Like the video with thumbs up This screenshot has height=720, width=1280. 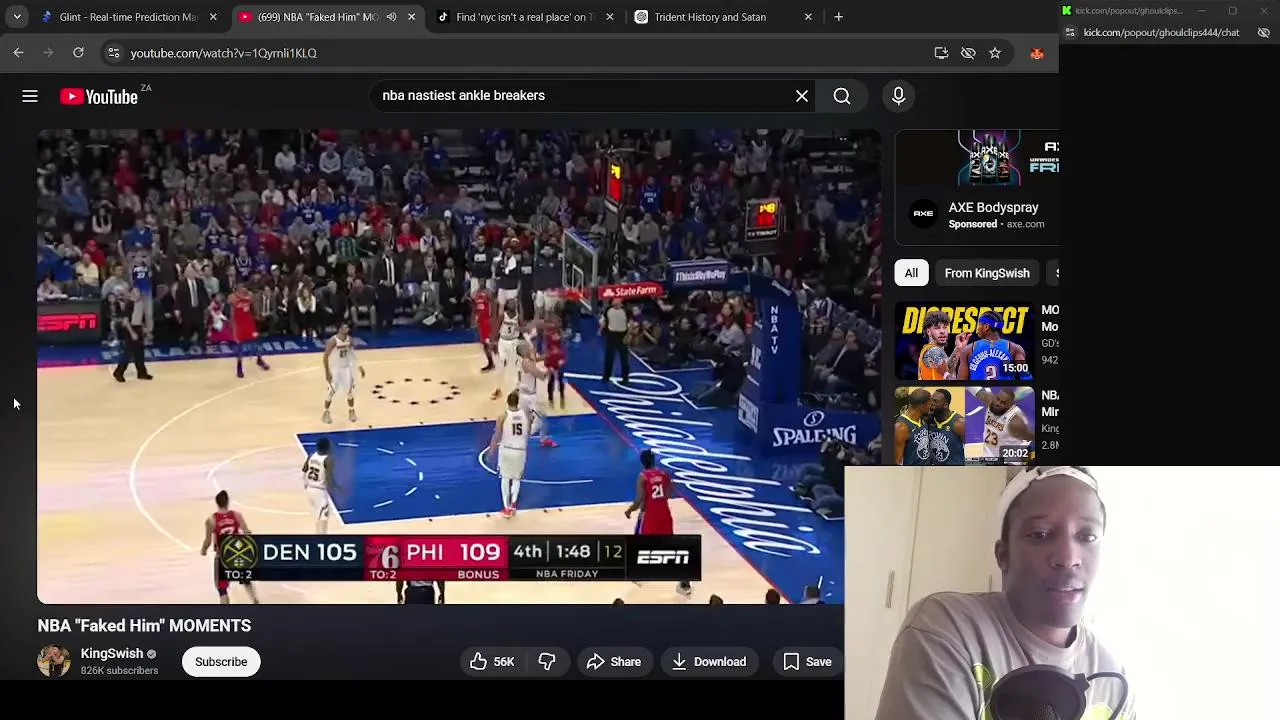(x=491, y=662)
